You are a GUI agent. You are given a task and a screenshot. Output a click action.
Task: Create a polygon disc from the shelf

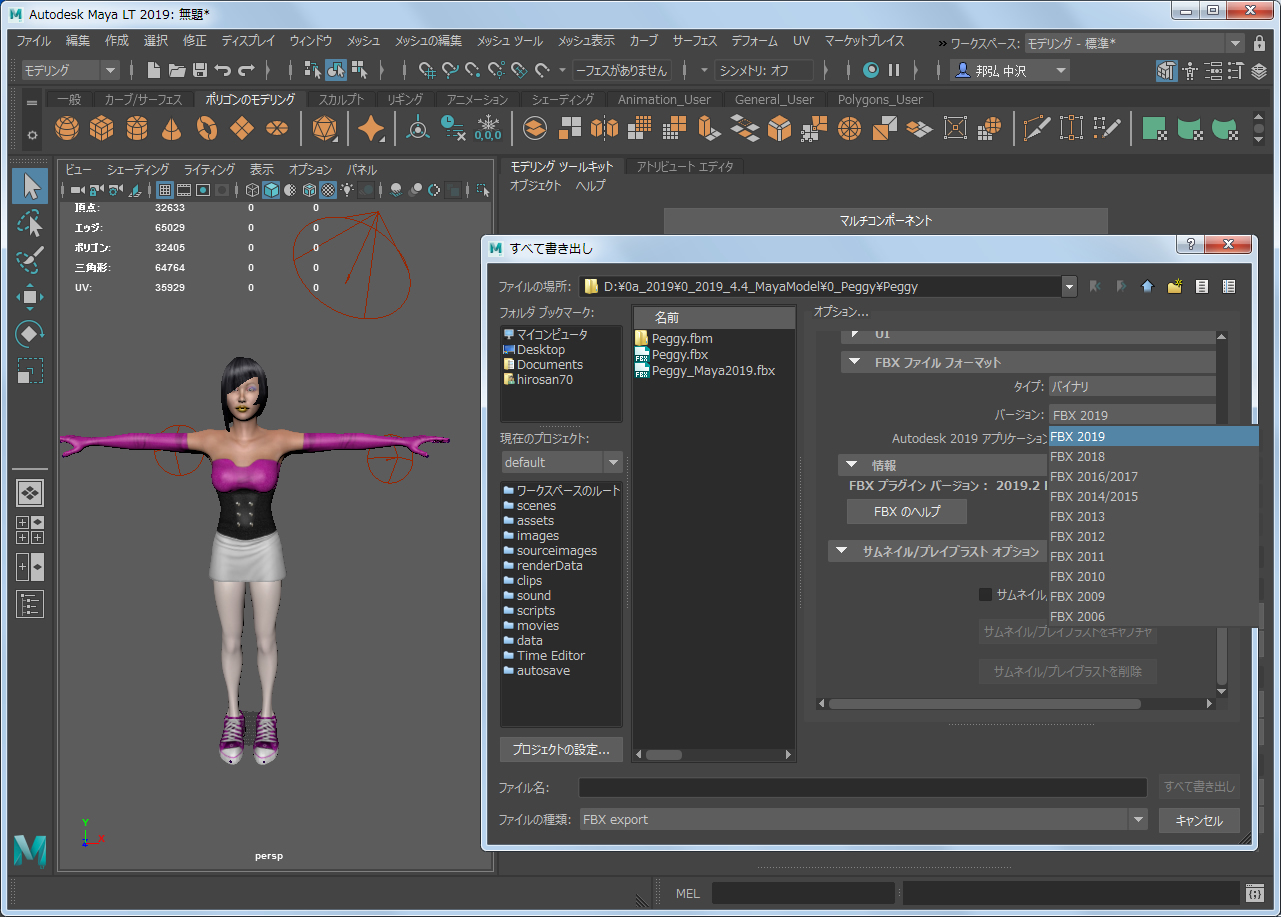[277, 129]
